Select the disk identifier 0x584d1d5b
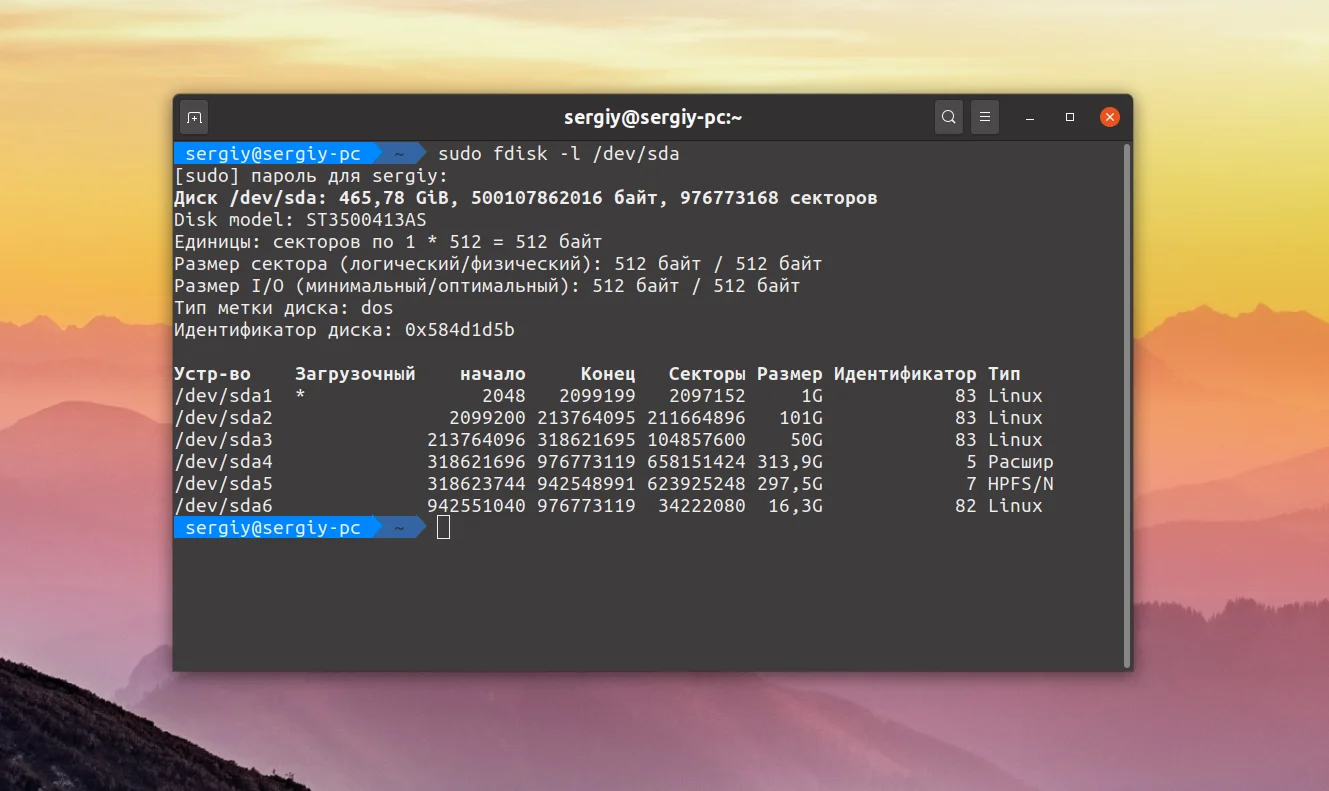Viewport: 1329px width, 791px height. [460, 330]
